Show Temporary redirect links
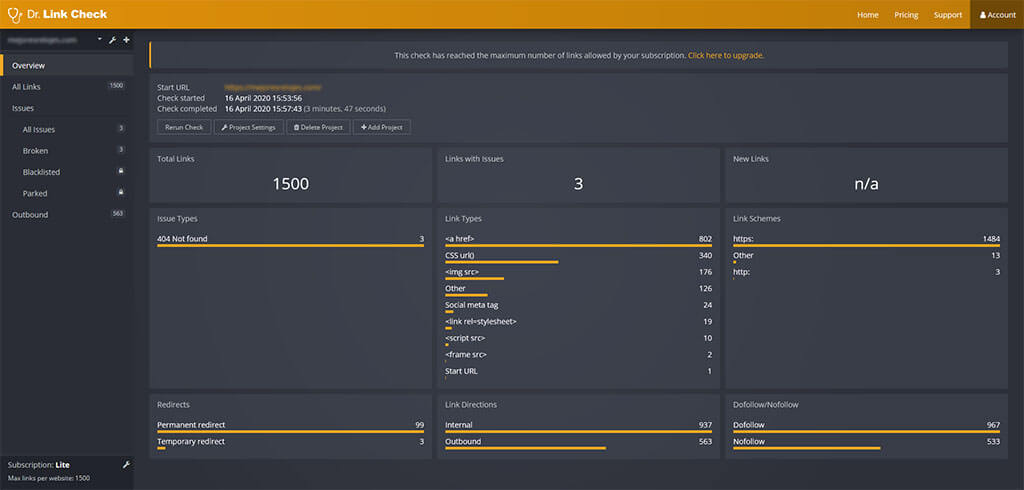This screenshot has height=490, width=1024. point(291,443)
